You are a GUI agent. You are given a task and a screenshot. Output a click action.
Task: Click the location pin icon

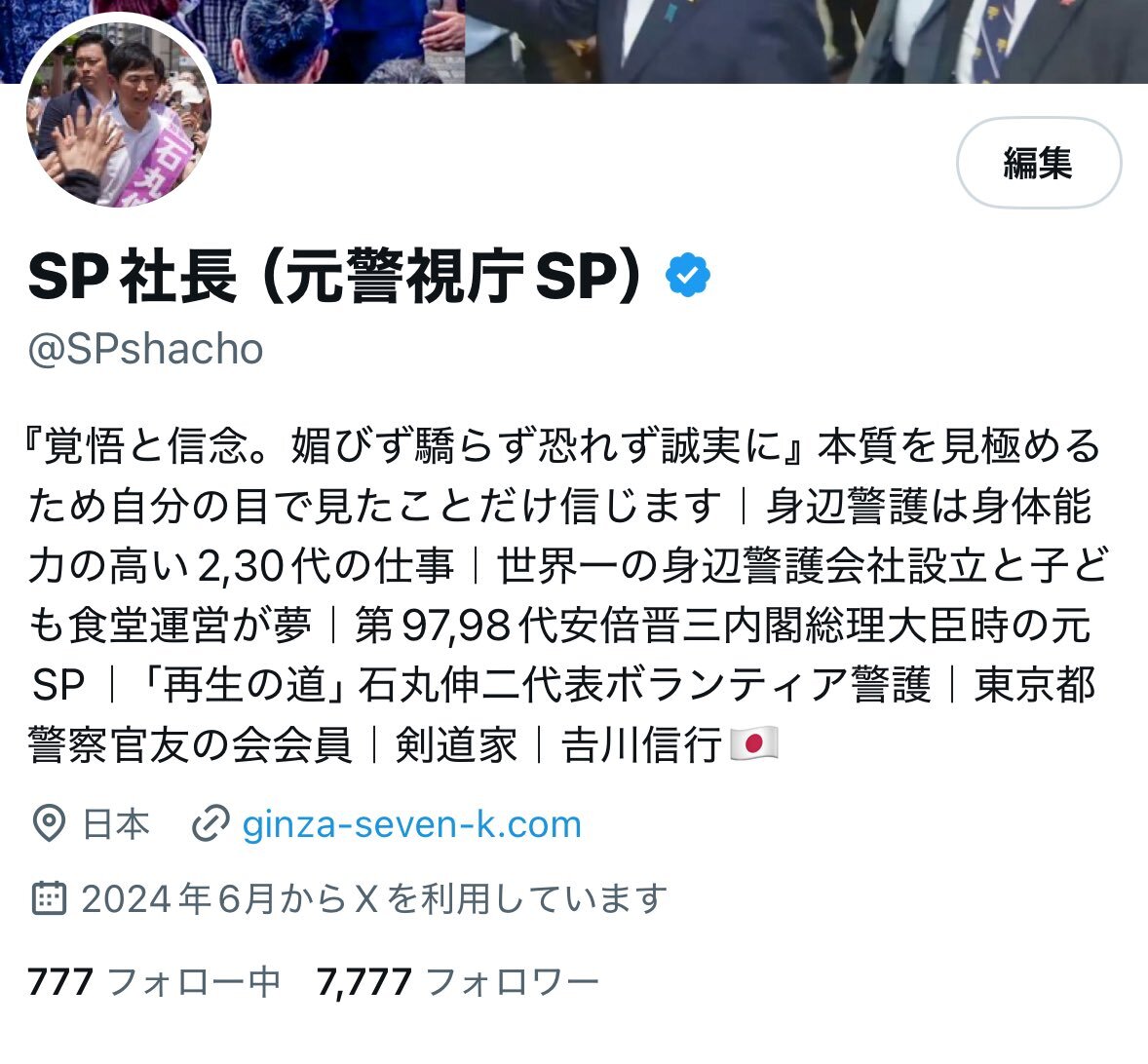[x=49, y=824]
